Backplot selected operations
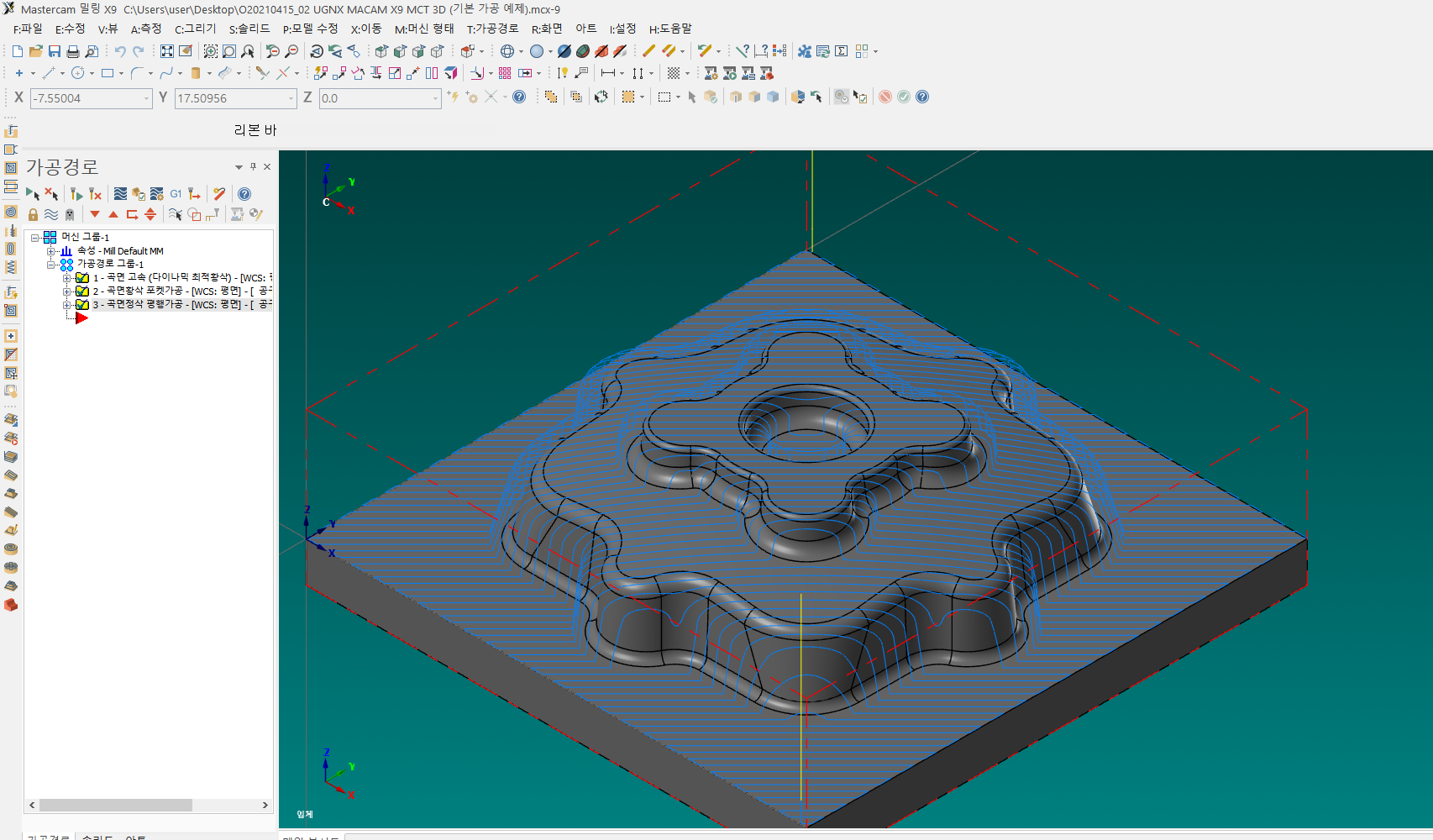1433x840 pixels. 120,194
